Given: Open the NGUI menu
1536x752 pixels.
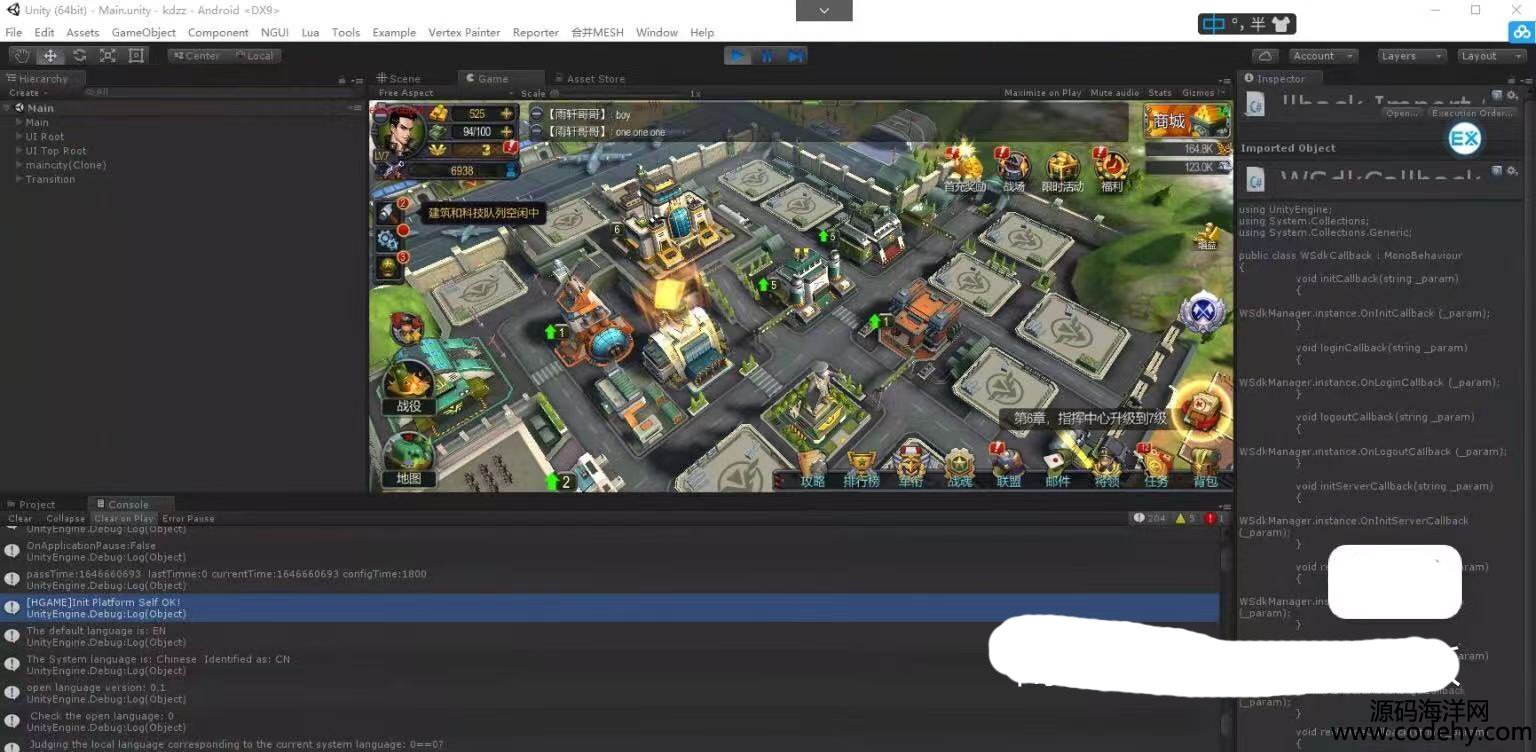Looking at the screenshot, I should 275,32.
